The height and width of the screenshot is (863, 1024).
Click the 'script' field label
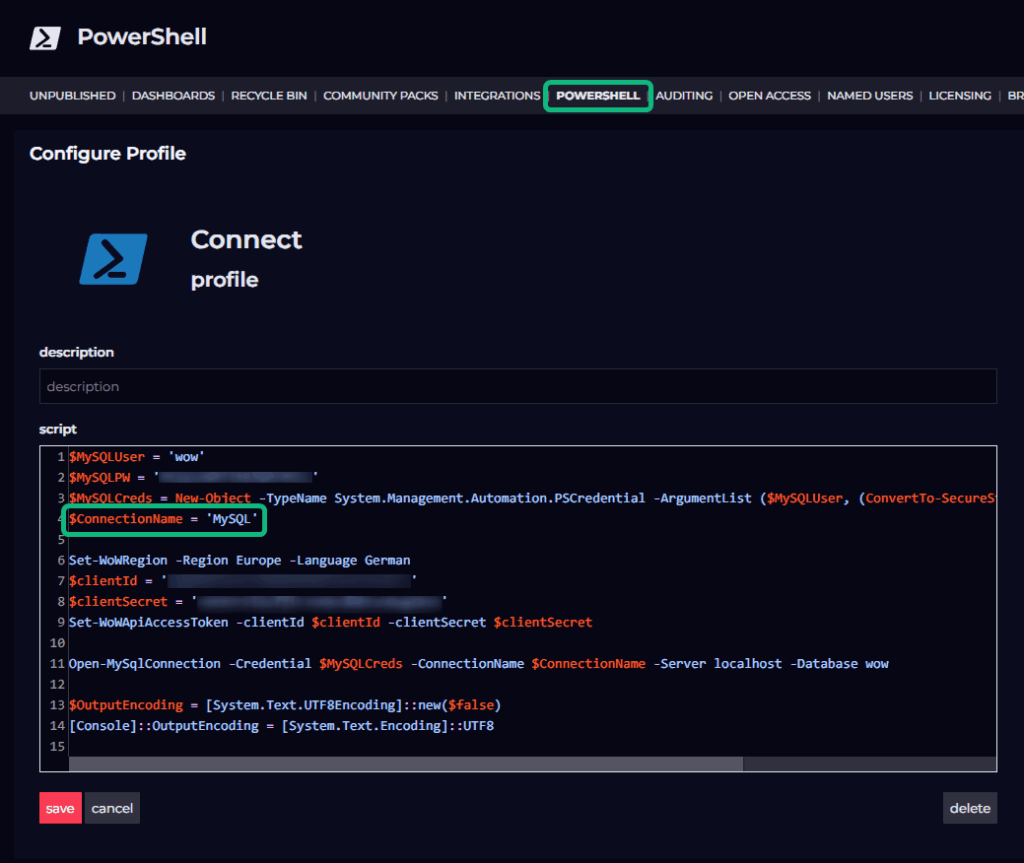(x=58, y=429)
